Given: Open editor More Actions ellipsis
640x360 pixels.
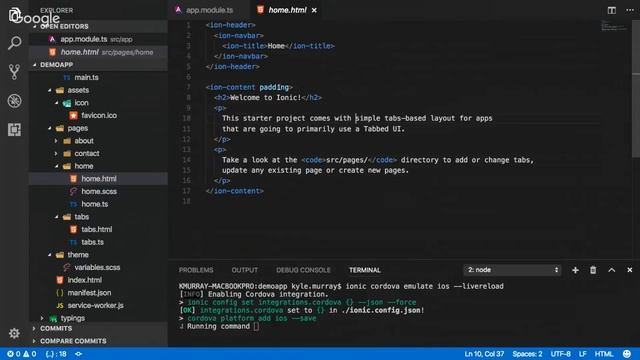Looking at the screenshot, I should coord(630,10).
